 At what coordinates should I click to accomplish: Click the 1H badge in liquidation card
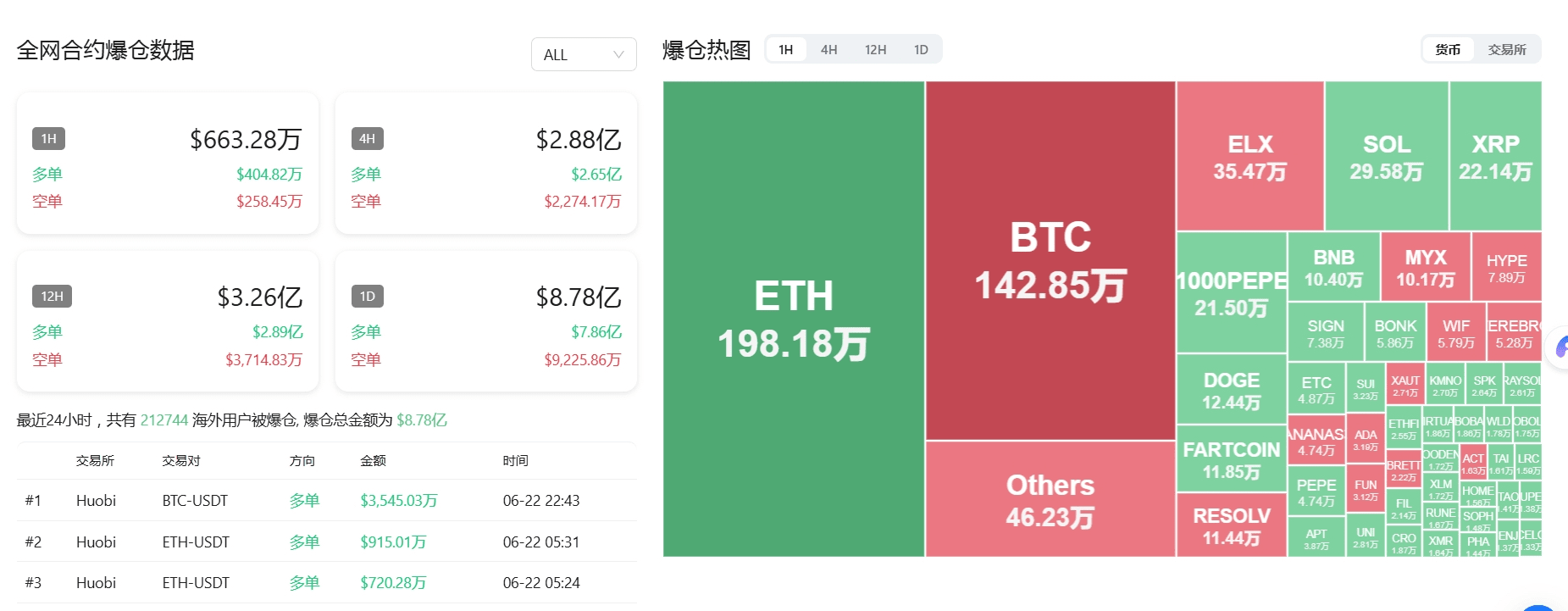[48, 138]
